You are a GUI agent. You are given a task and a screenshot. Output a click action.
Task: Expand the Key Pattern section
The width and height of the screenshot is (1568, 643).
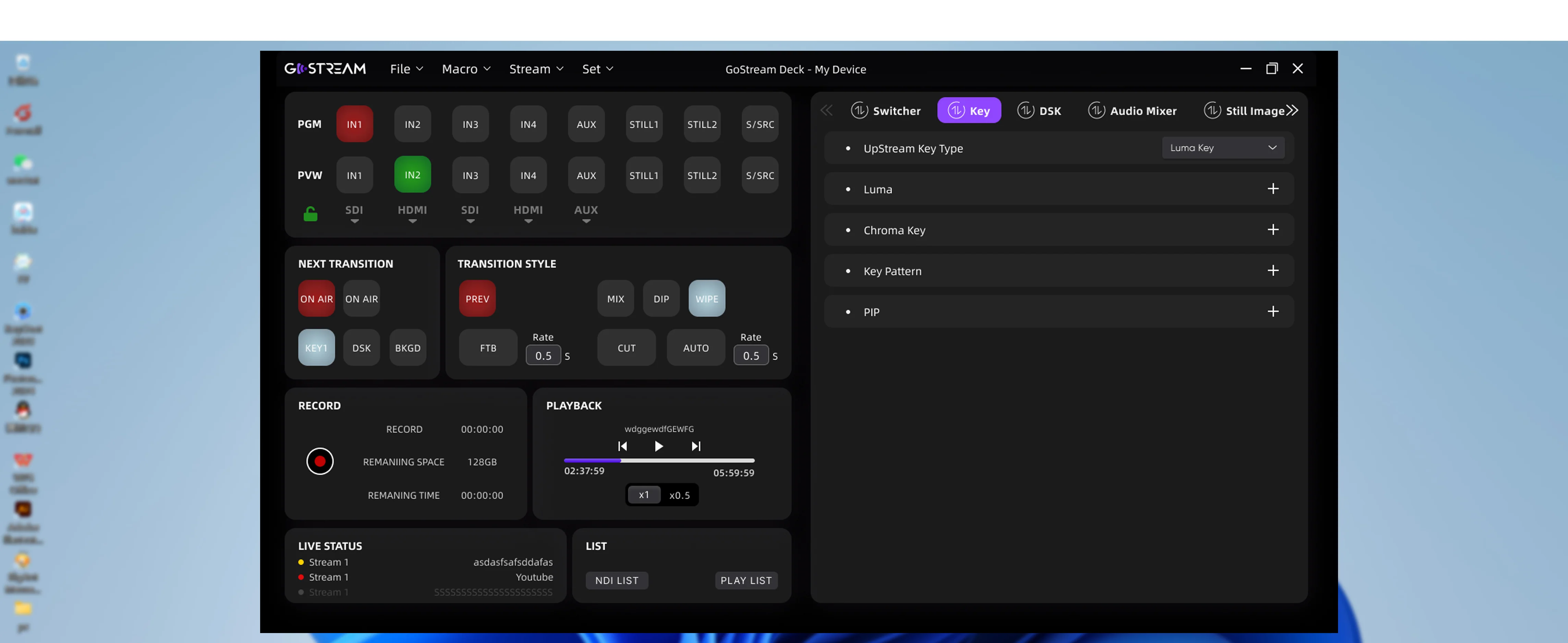click(x=1273, y=270)
